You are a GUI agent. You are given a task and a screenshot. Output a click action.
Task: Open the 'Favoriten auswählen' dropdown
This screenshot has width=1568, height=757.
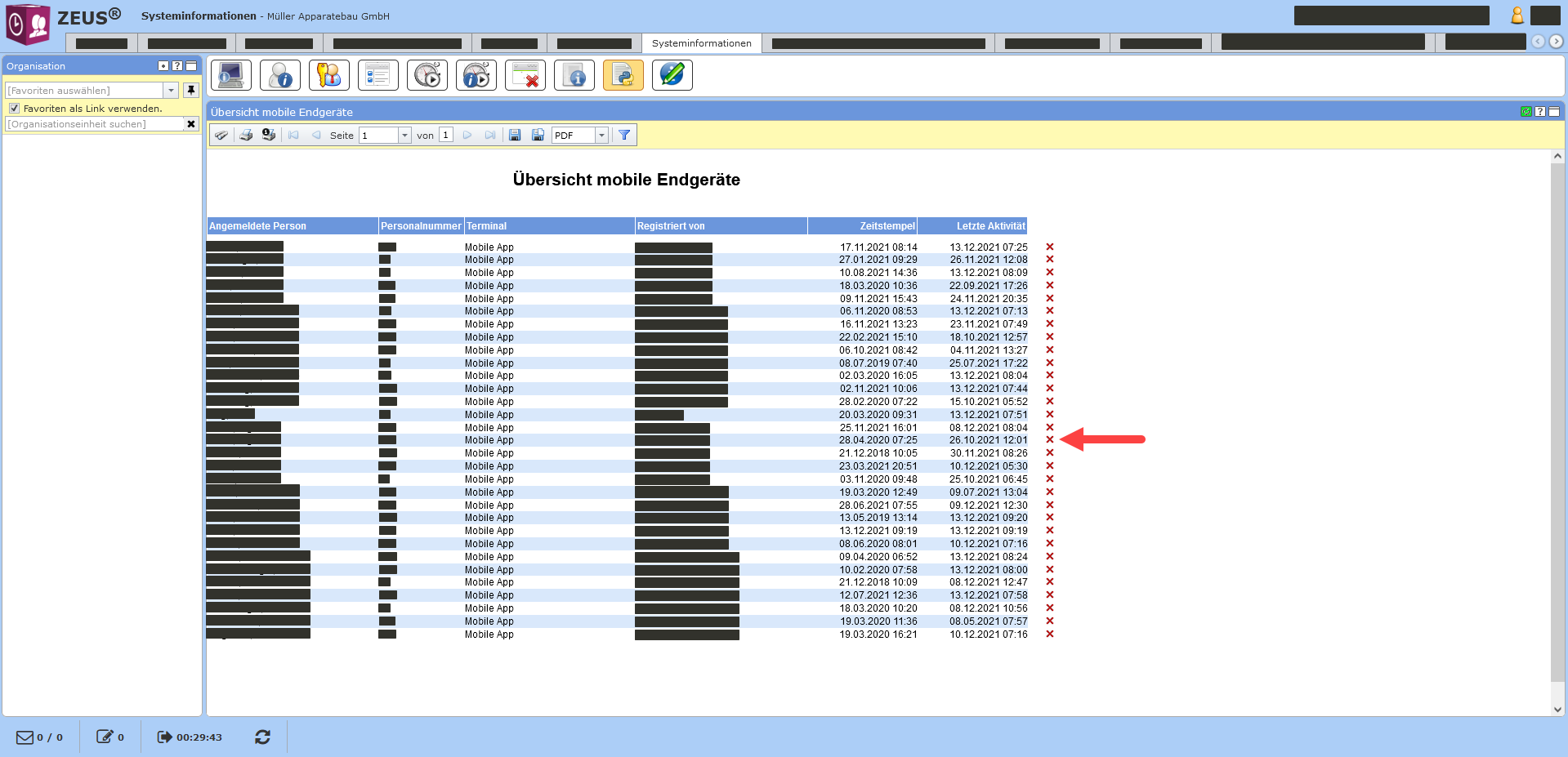tap(171, 91)
